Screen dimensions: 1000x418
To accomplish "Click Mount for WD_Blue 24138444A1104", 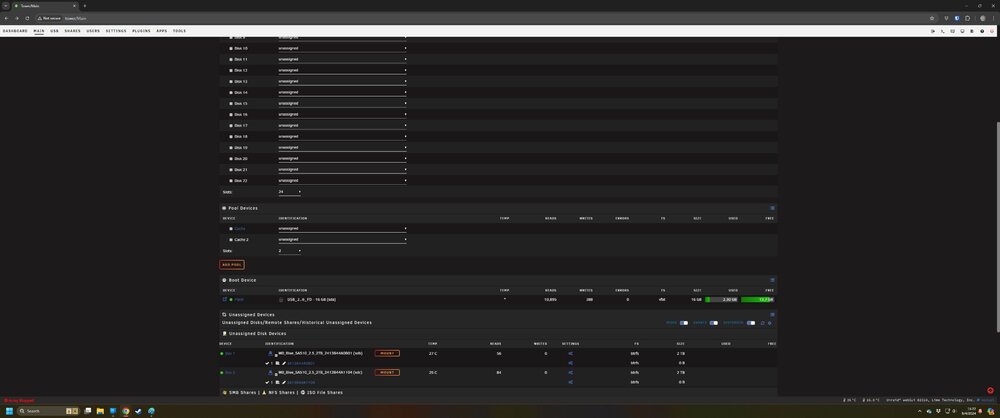I will pos(387,373).
